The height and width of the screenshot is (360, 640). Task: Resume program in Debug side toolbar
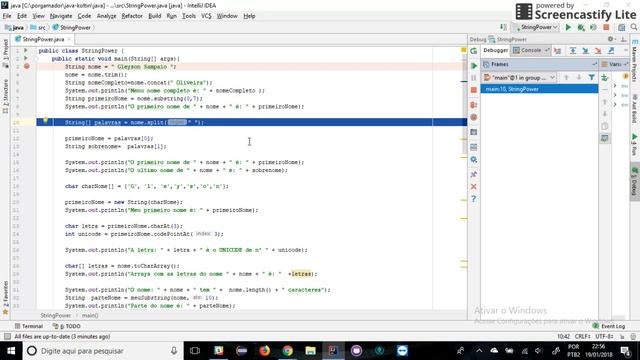473,66
